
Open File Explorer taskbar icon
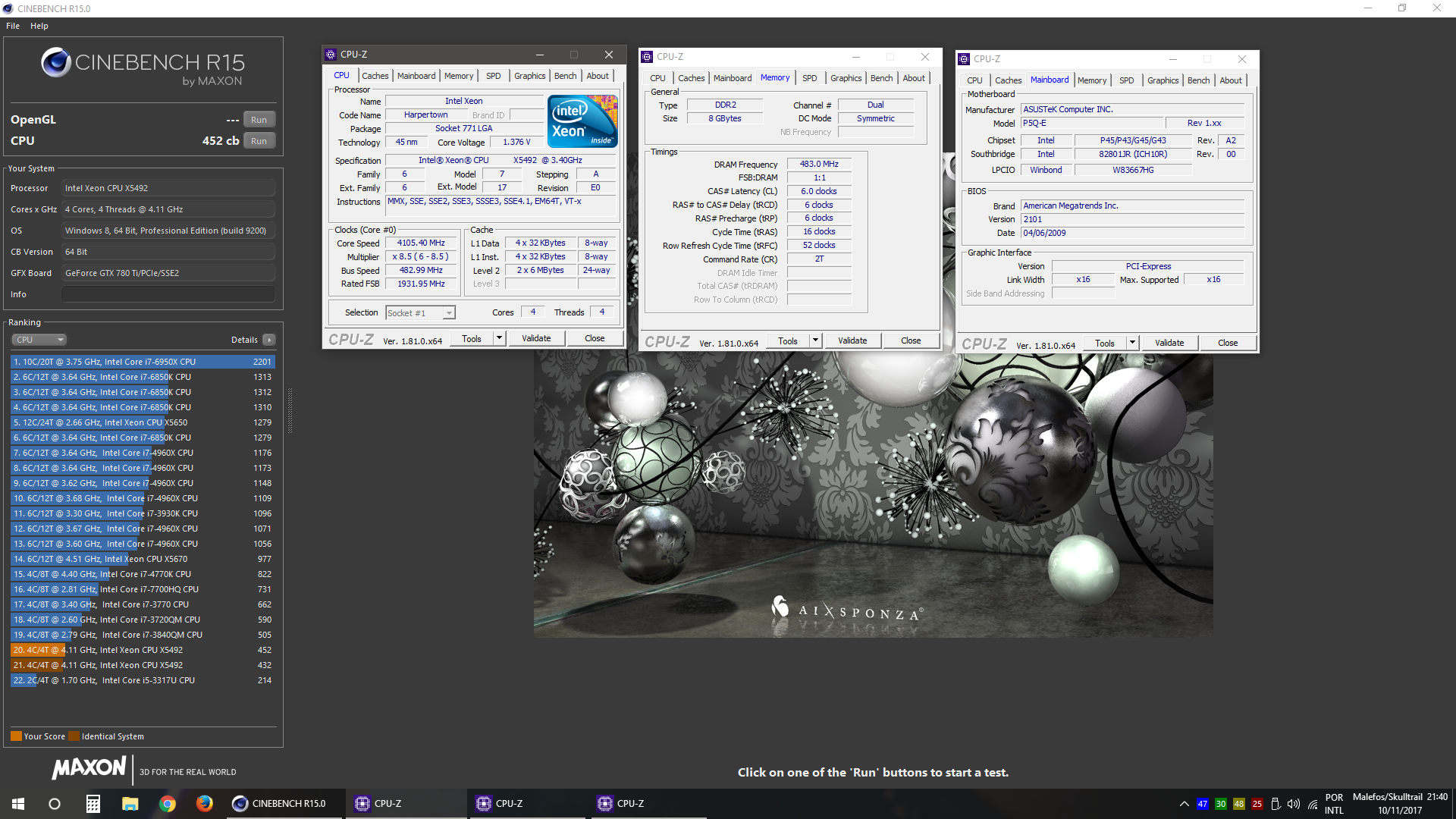(130, 804)
